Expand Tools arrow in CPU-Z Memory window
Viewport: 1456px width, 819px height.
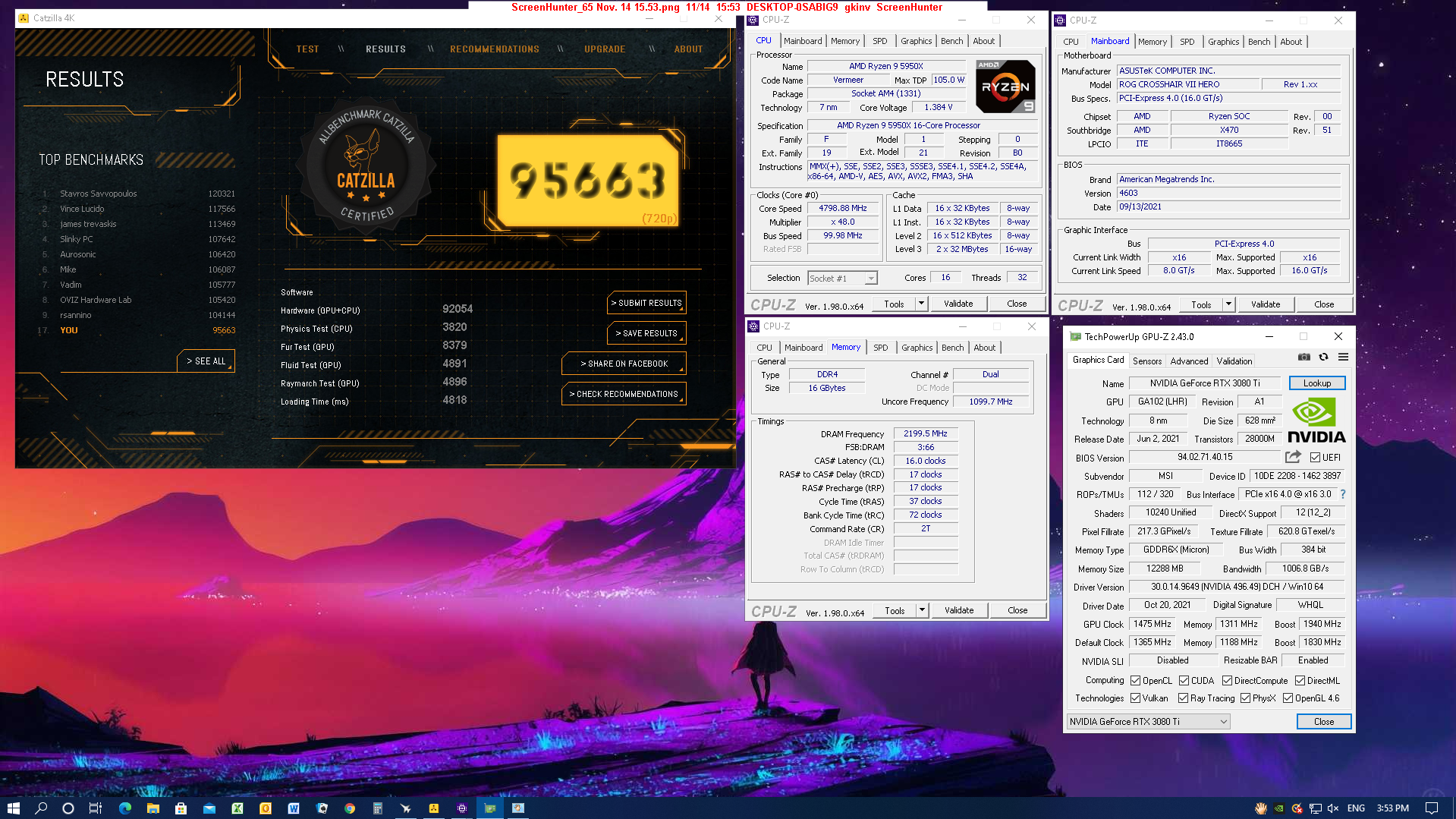point(923,610)
